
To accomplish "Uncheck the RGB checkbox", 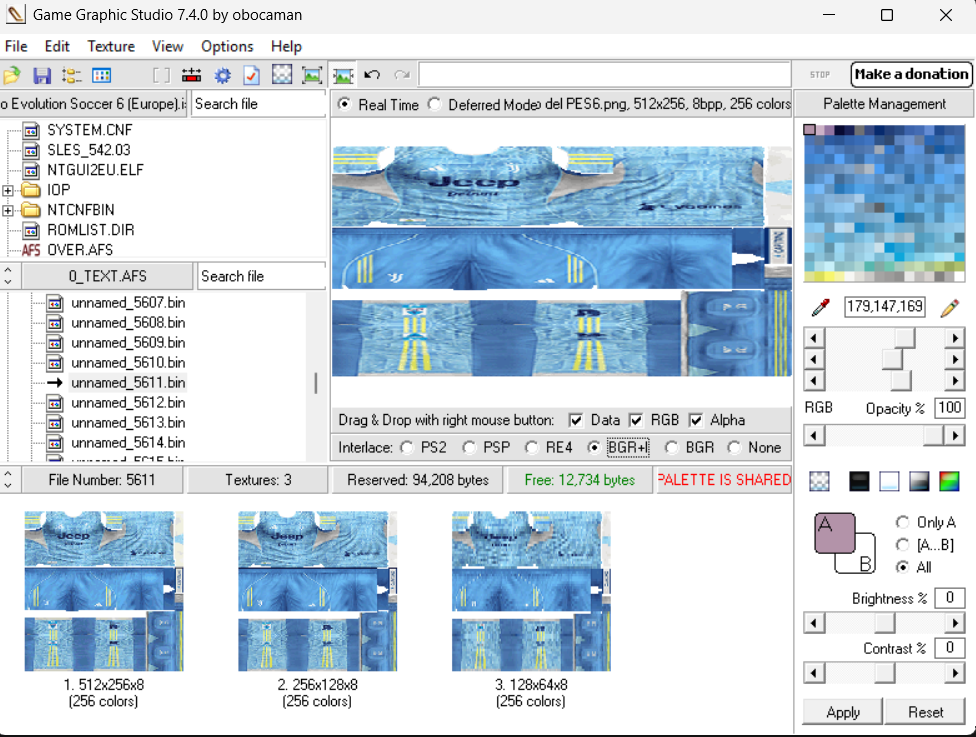I will 636,420.
